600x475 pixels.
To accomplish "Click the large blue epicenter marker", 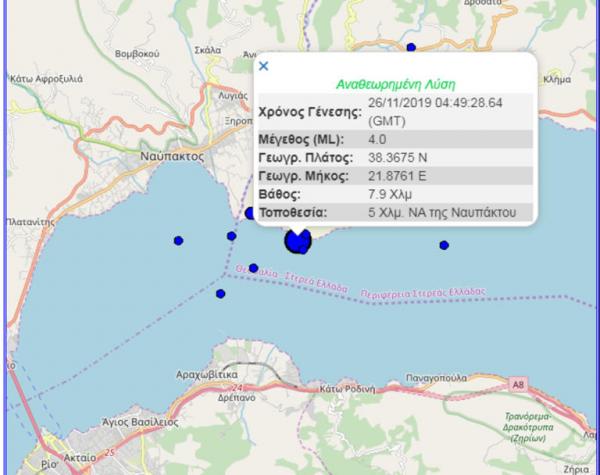I will (x=297, y=241).
